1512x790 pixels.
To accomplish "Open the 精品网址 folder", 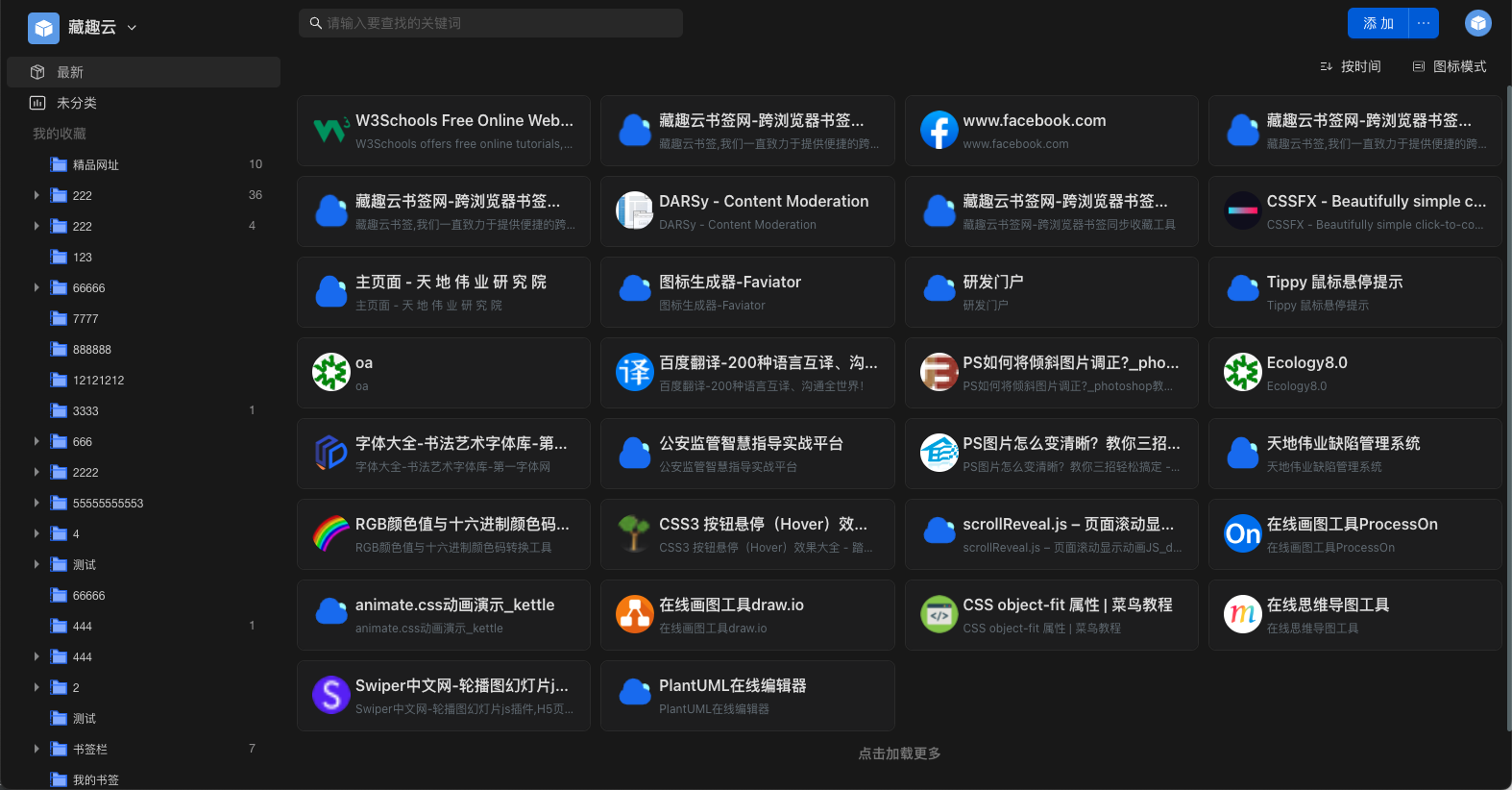I will pos(96,164).
